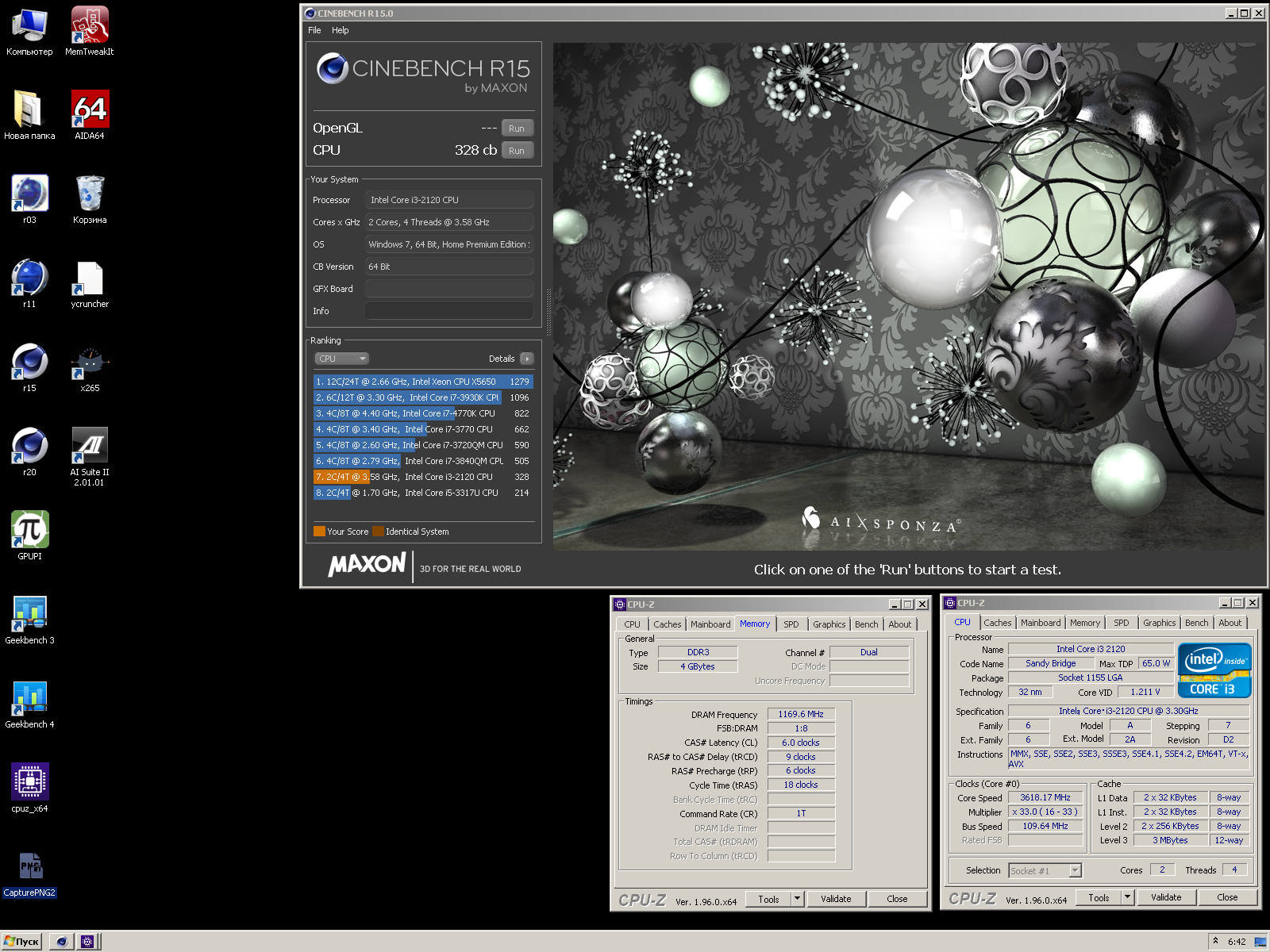
Task: Select ranking row Xeon CPU X5650
Action: click(x=423, y=382)
